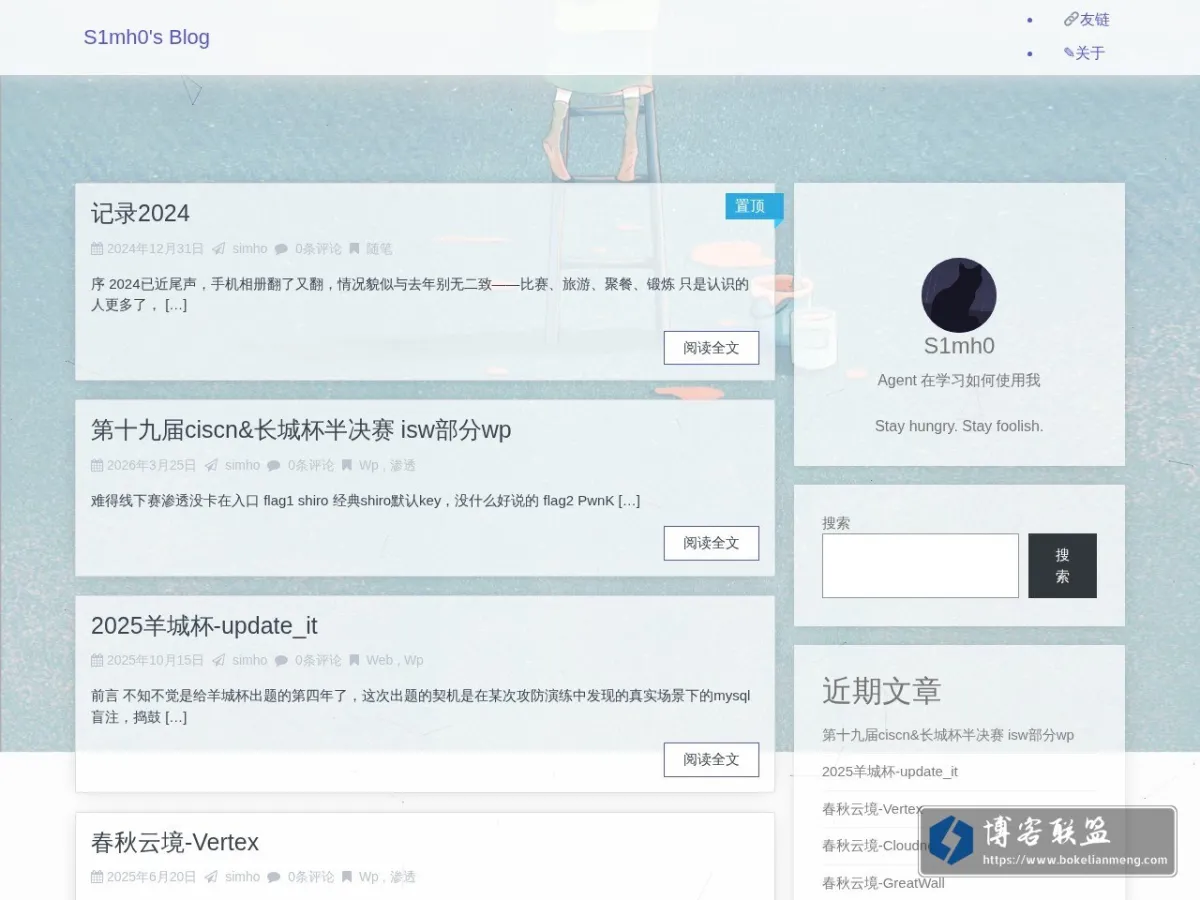Click 阅读全文 for 2025羊城杯-update_it
The height and width of the screenshot is (900, 1200).
coord(711,760)
